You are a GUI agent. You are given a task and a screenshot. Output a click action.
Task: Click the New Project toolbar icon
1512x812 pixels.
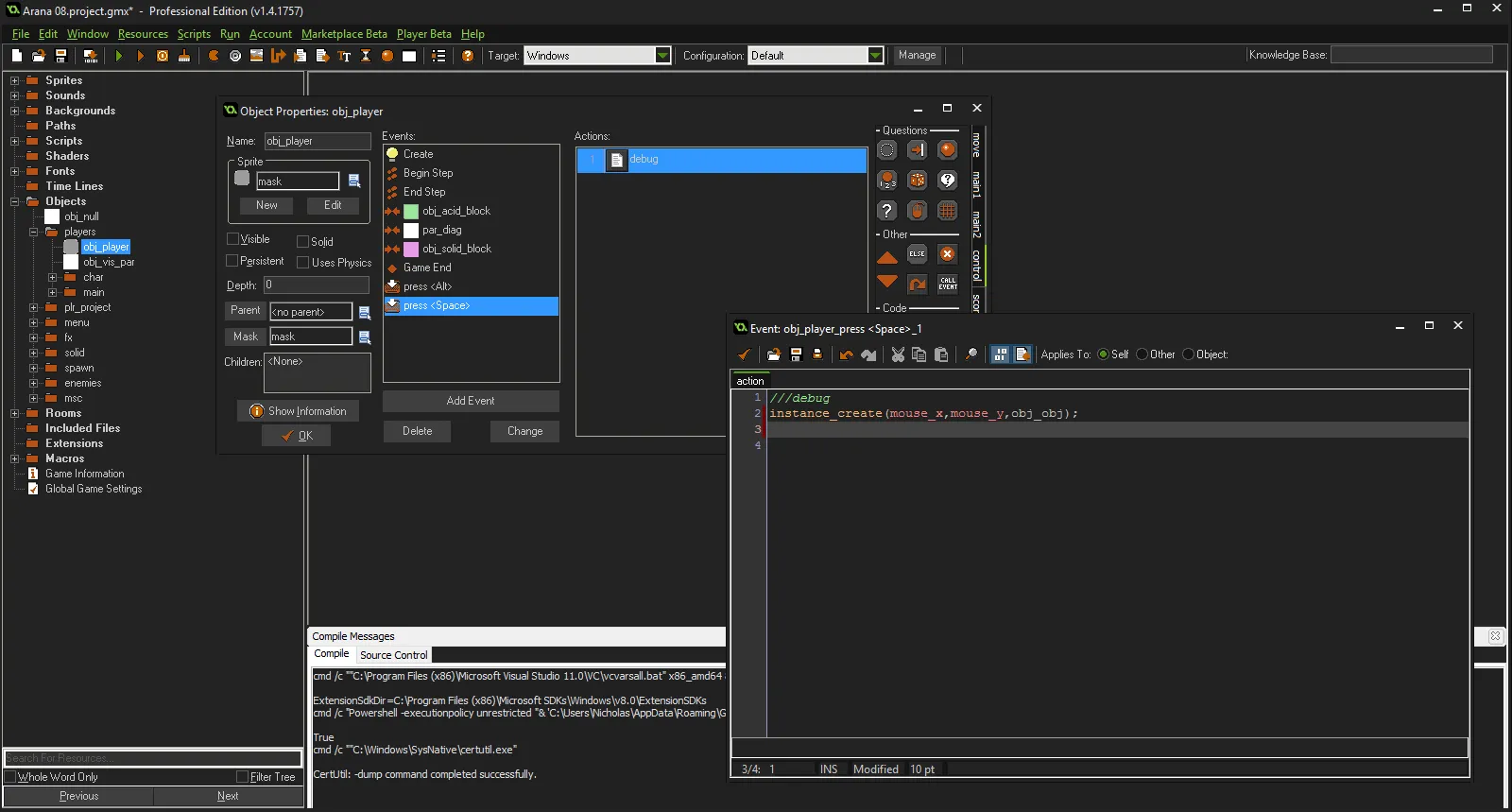pos(17,56)
